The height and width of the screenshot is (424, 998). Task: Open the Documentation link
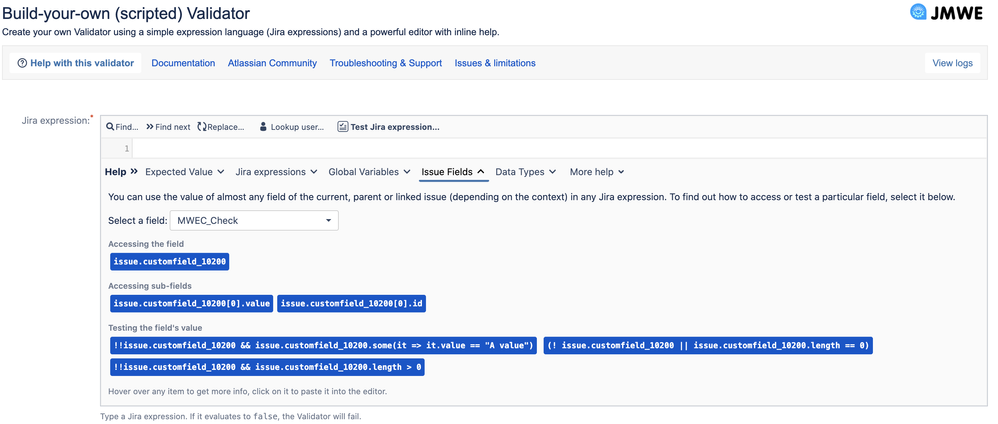183,63
